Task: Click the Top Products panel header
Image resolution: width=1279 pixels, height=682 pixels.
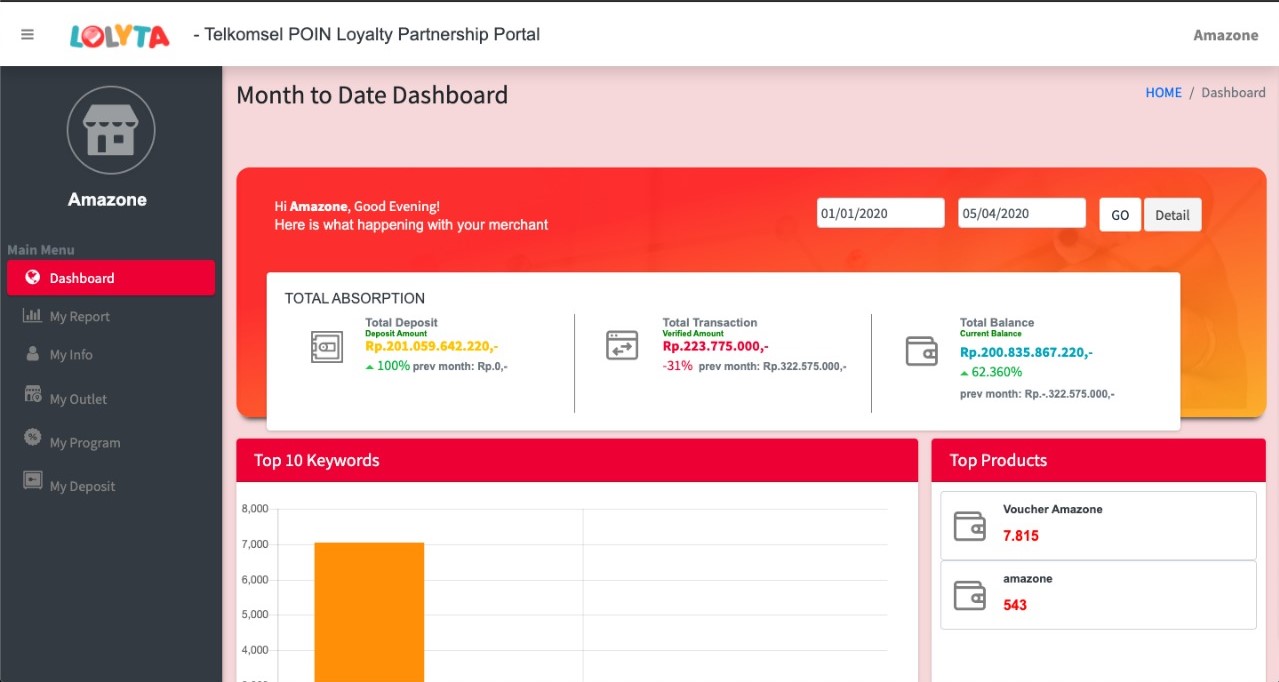Action: [x=1098, y=460]
